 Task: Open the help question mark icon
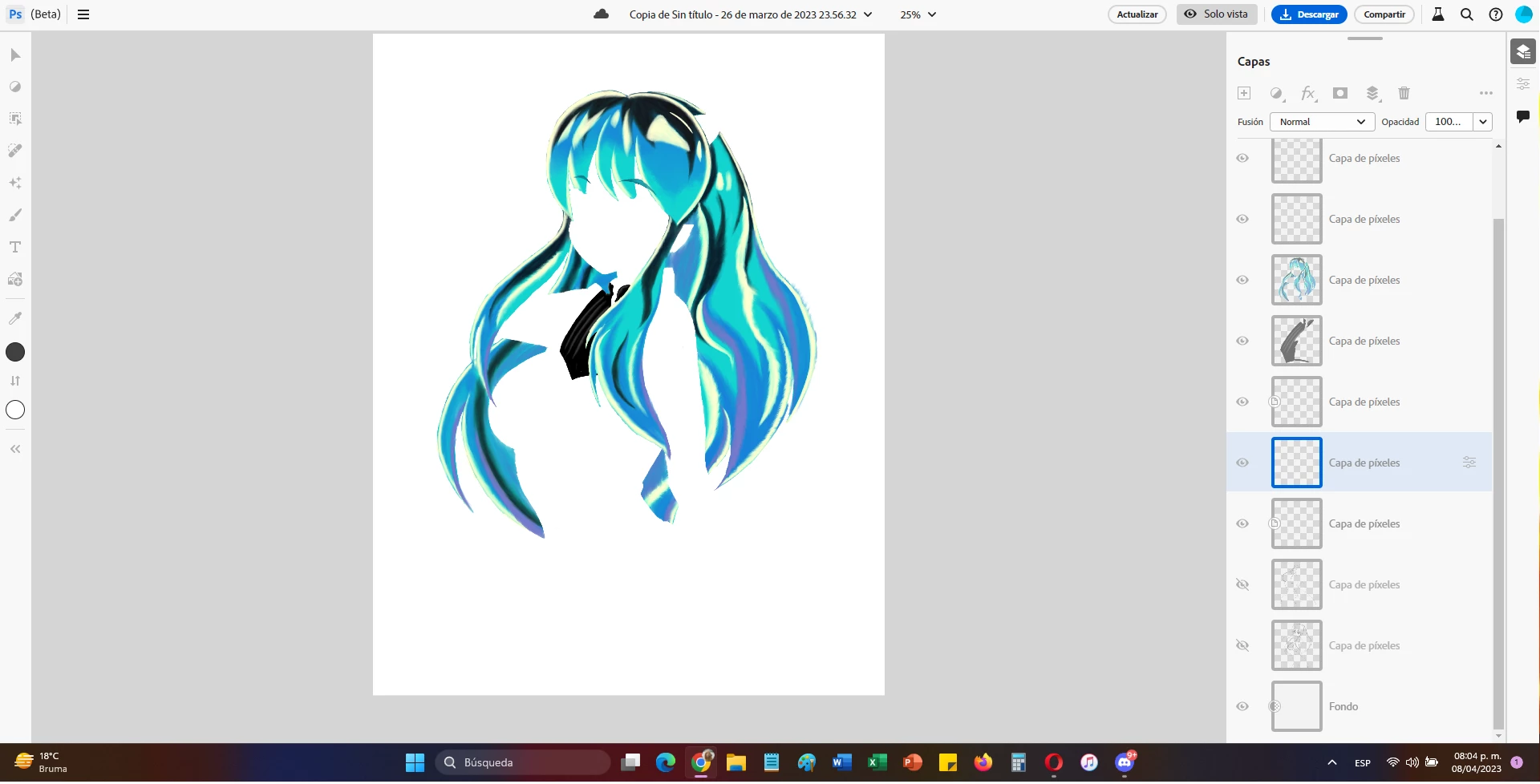(x=1496, y=14)
